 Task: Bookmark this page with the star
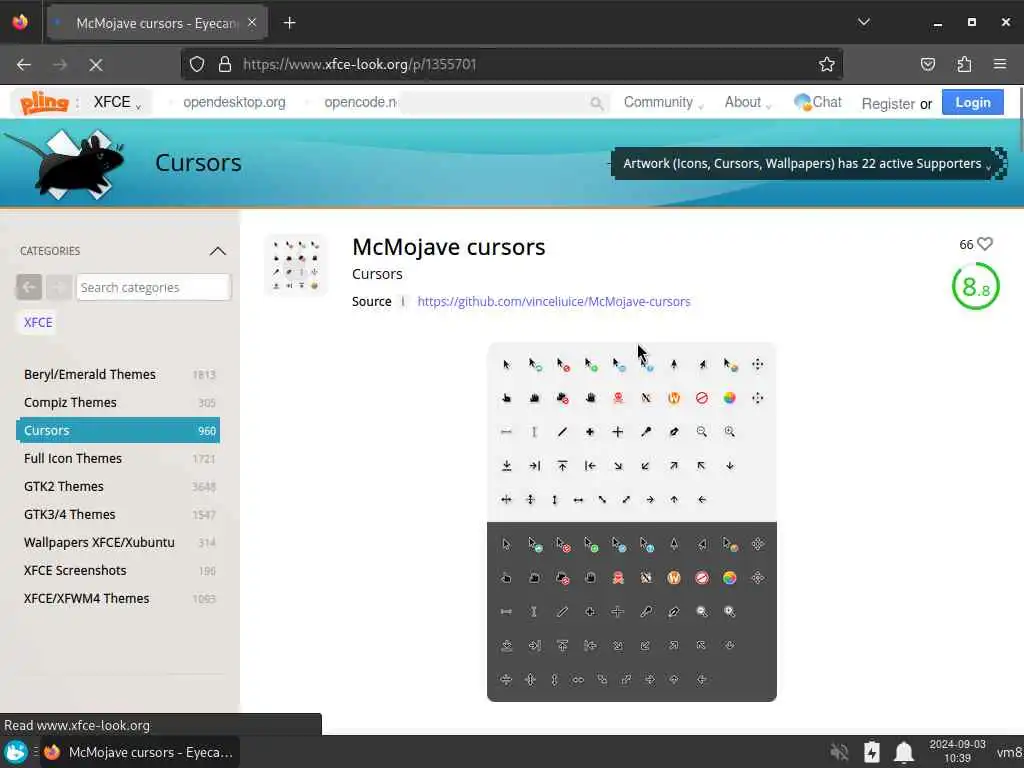coord(826,64)
